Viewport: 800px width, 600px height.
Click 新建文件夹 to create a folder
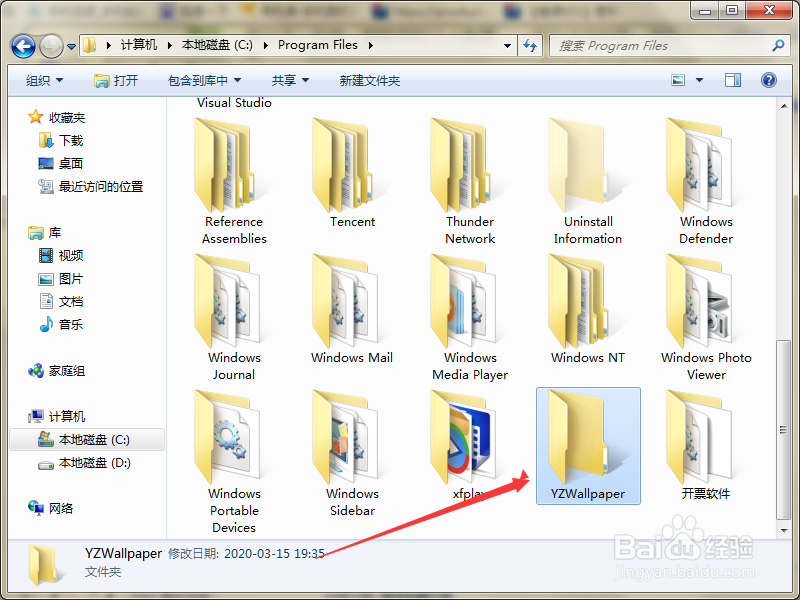coord(369,81)
